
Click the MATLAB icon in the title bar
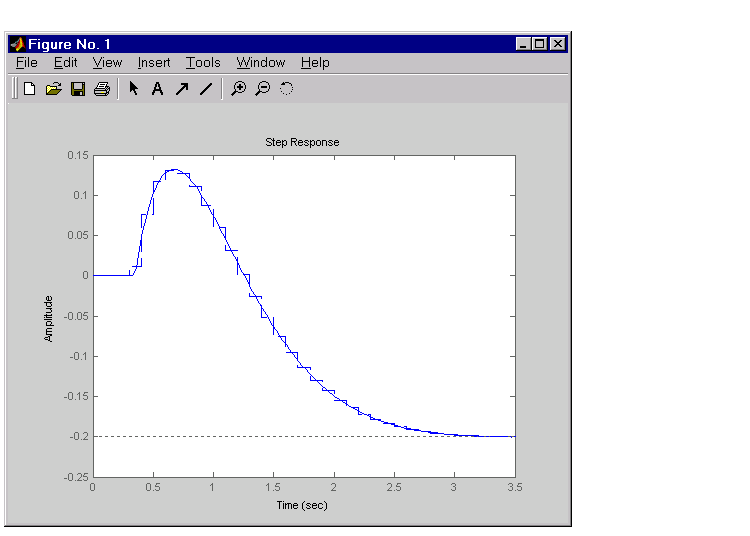pos(17,44)
